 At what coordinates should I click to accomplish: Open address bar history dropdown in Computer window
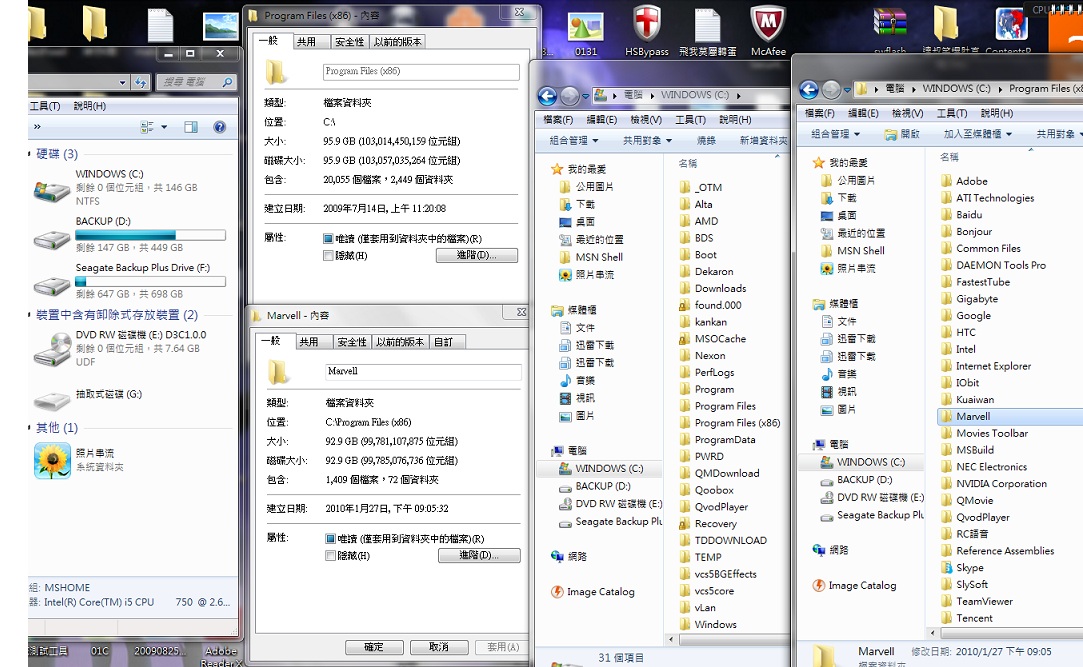(122, 83)
